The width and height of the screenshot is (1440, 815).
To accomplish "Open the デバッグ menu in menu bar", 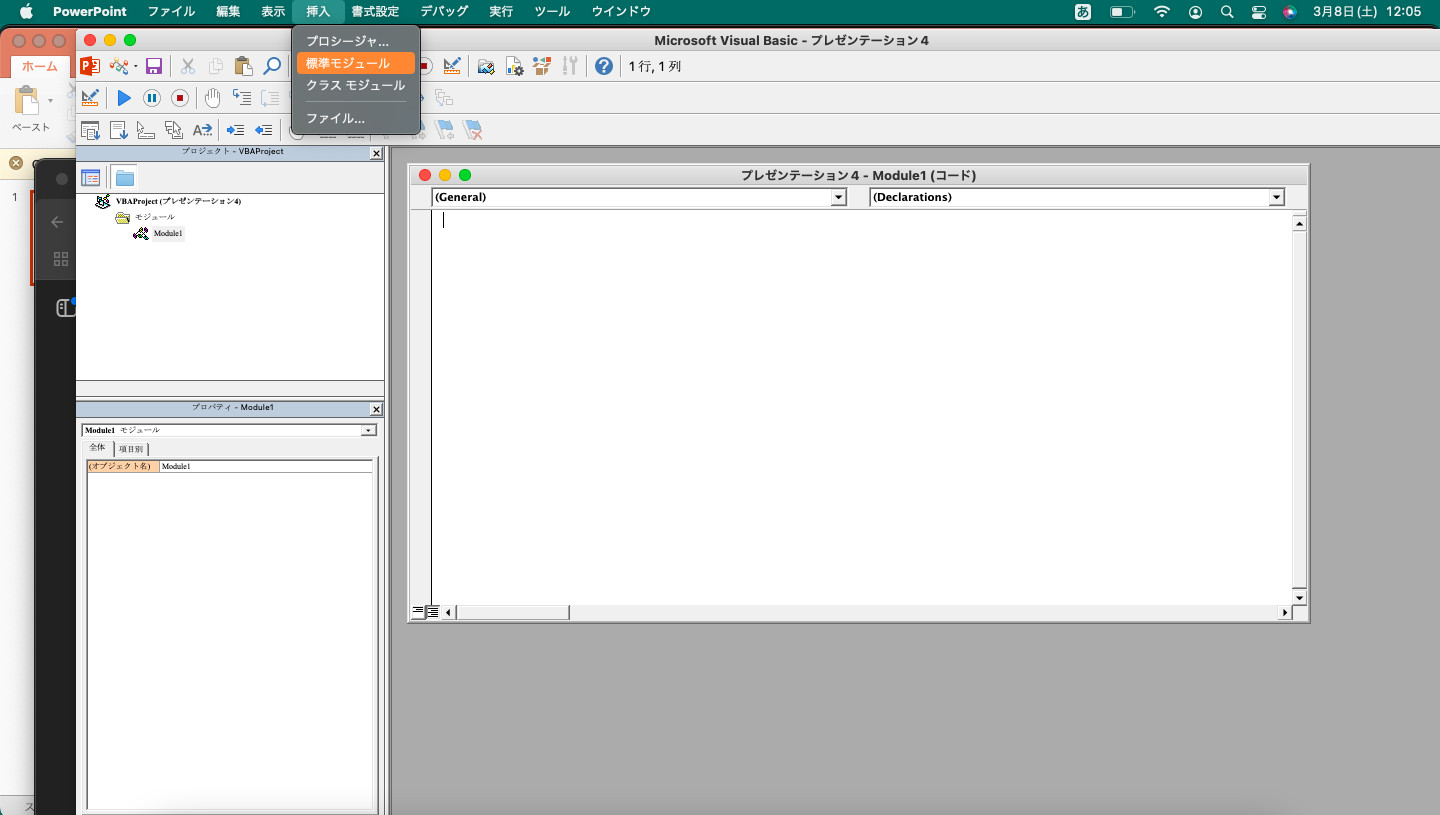I will click(x=444, y=12).
